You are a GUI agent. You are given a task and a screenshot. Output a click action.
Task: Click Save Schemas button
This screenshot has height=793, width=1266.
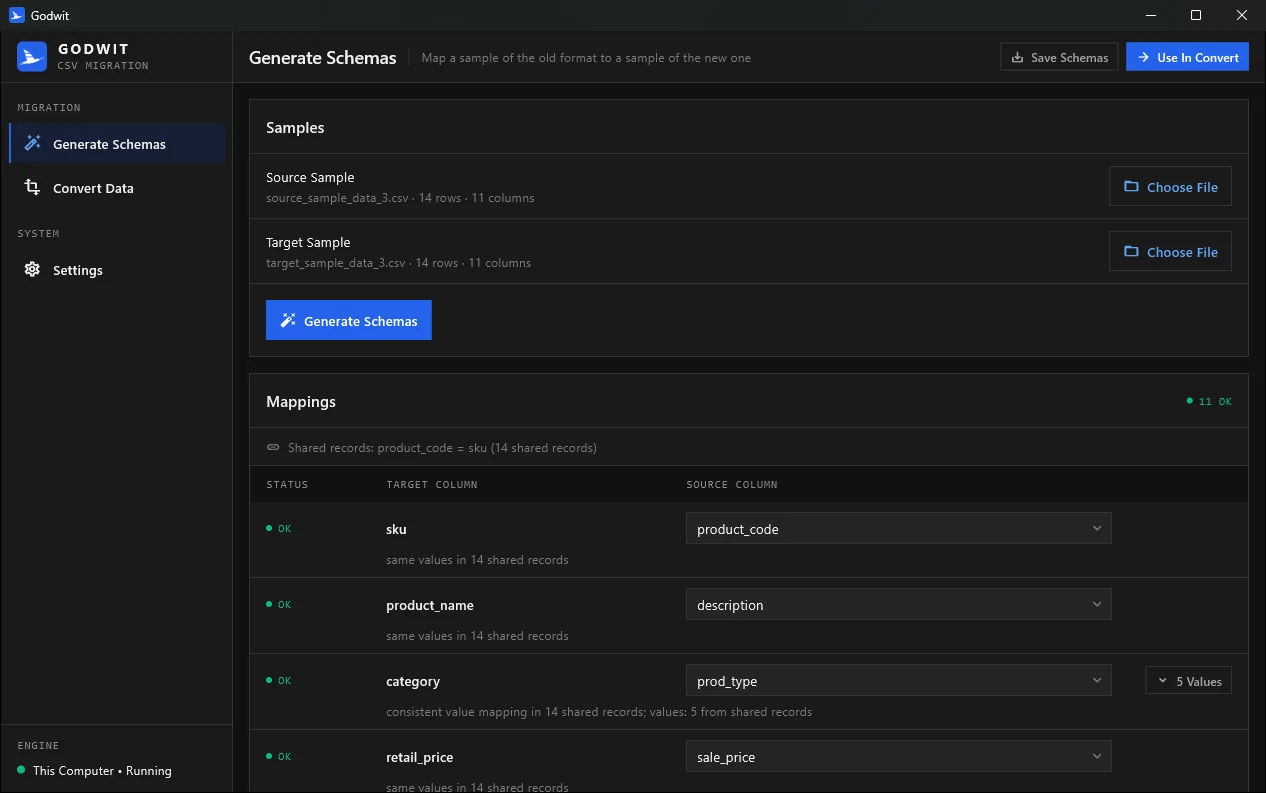1059,57
